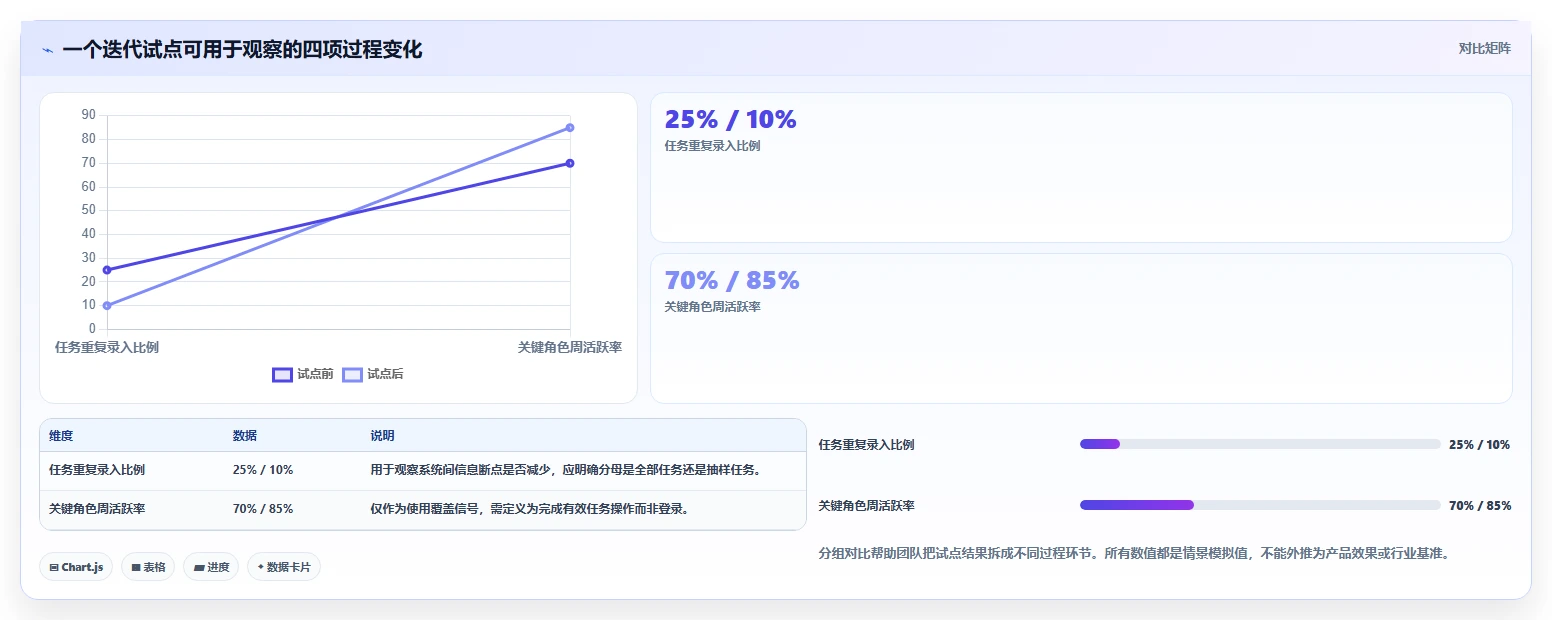Click the lightning icon beside the title
This screenshot has width=1552, height=620.
[47, 49]
